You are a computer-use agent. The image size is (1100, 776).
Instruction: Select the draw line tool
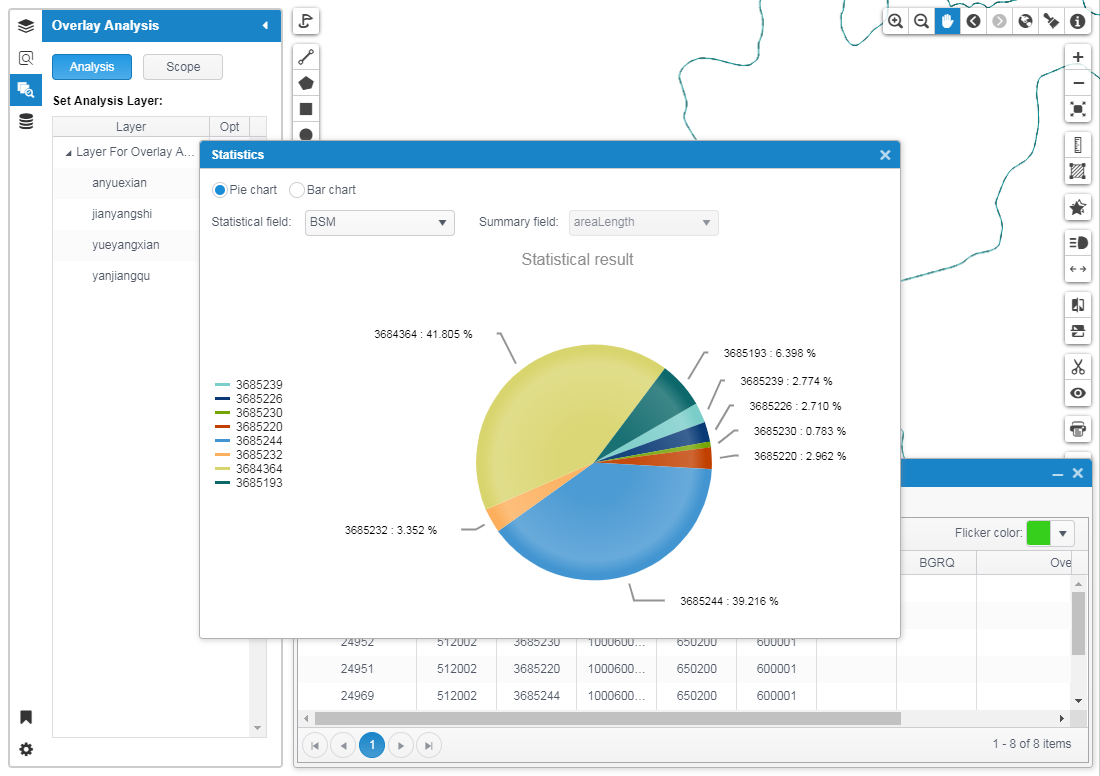(x=306, y=57)
